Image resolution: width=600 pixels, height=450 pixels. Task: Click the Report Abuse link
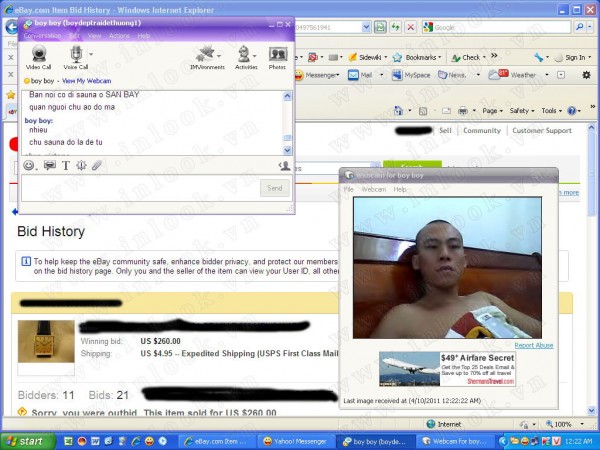pyautogui.click(x=534, y=345)
